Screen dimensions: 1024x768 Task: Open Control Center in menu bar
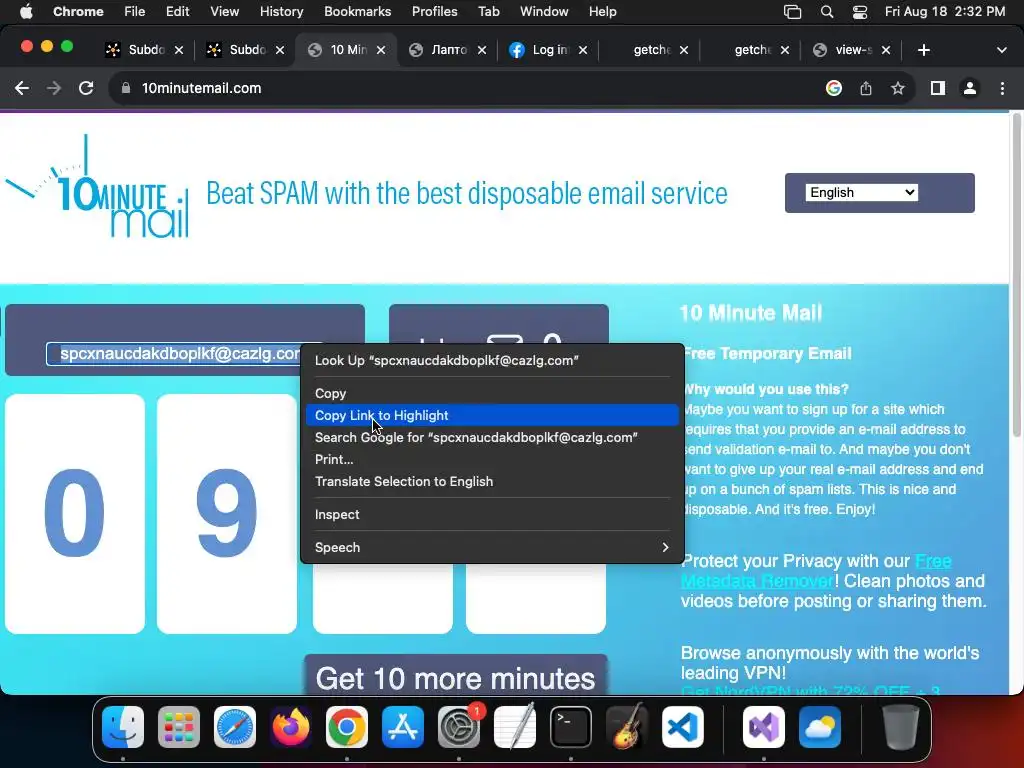860,12
